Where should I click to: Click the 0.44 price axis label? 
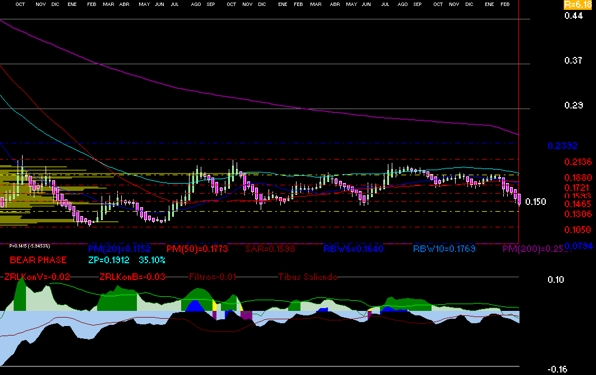pyautogui.click(x=573, y=16)
